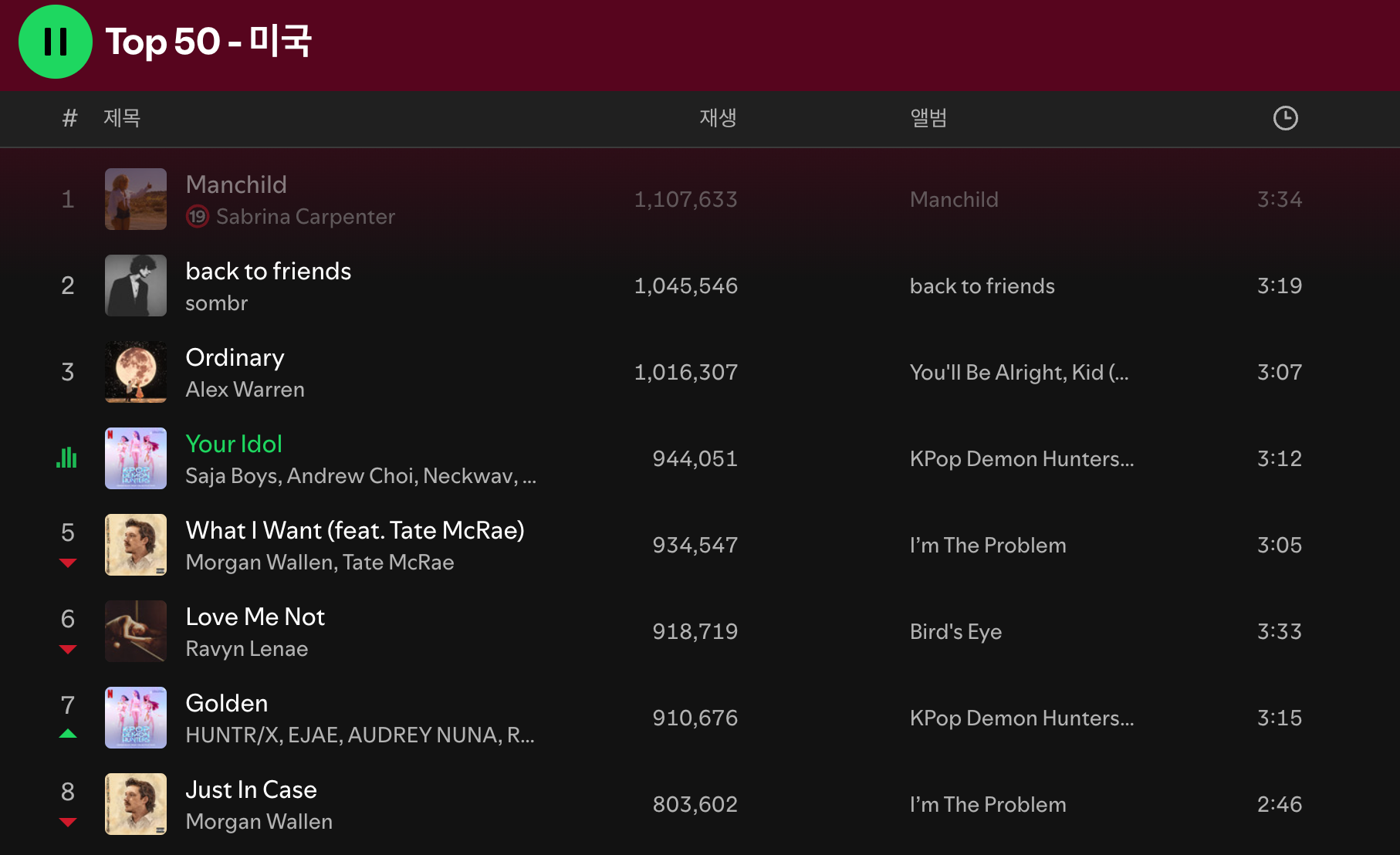Open the Bird's Eye album link
Screen dimensions: 1400x855
pyautogui.click(x=955, y=632)
